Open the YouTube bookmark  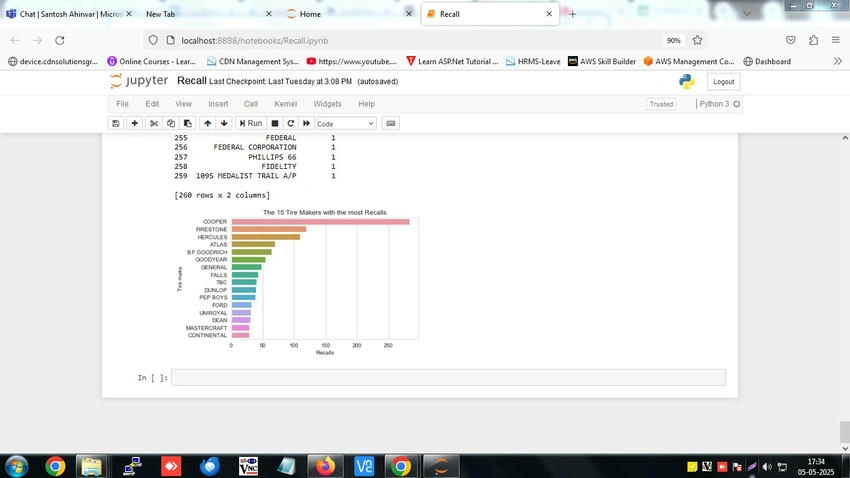click(x=352, y=61)
